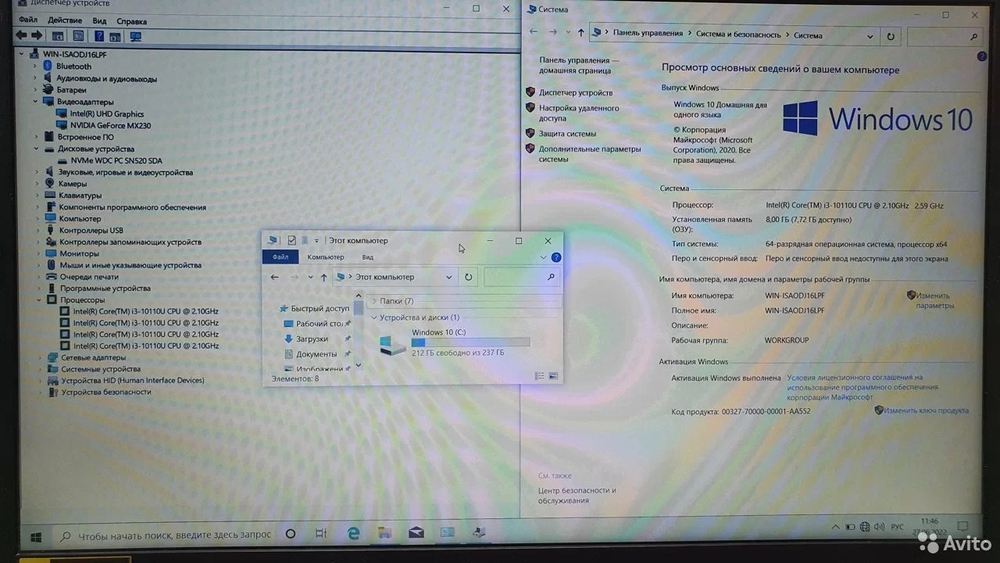1000x563 pixels.
Task: Open Компьютер tab in Explorer ribbon
Action: point(325,257)
